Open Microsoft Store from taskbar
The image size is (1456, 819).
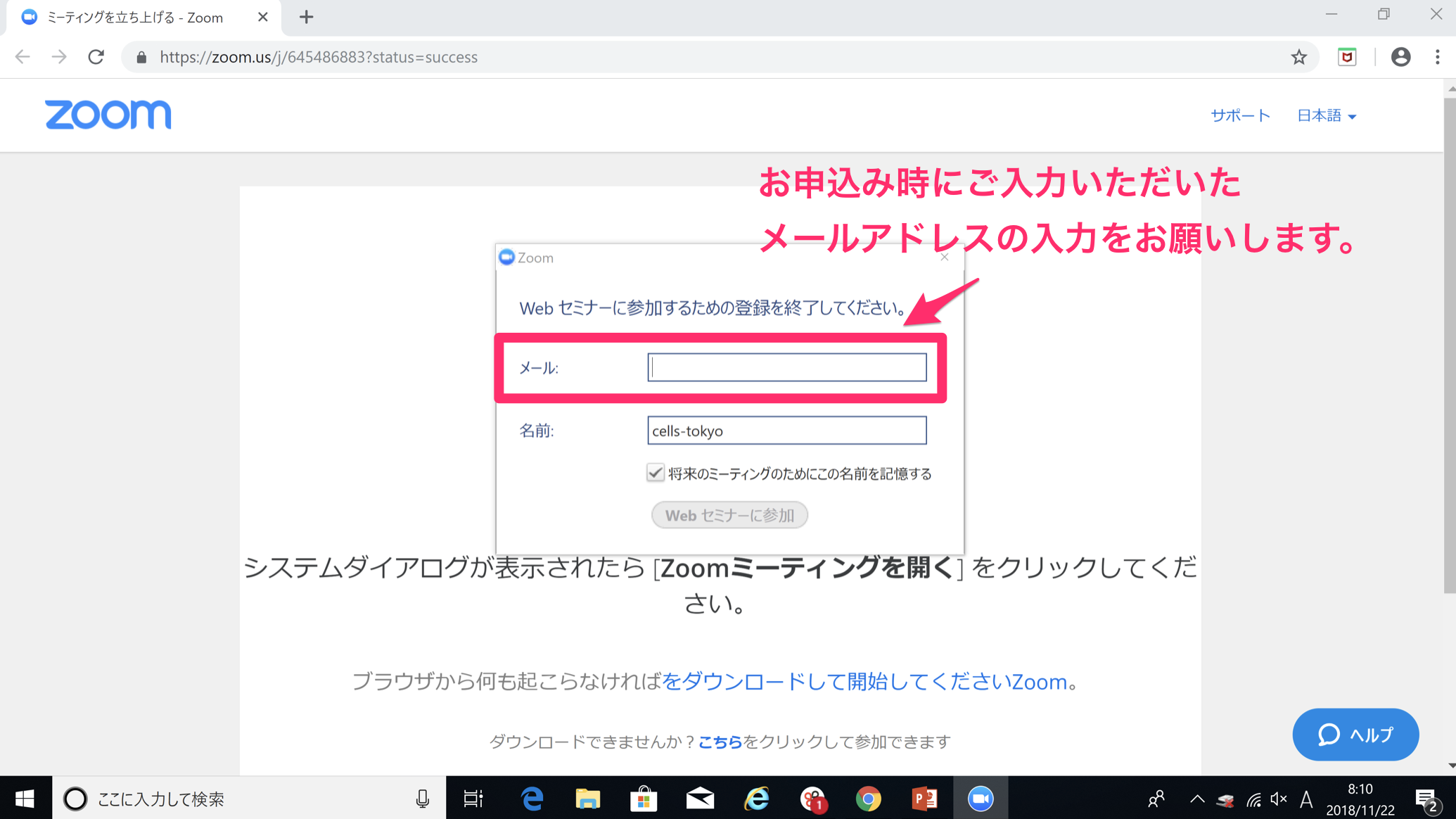pos(644,799)
